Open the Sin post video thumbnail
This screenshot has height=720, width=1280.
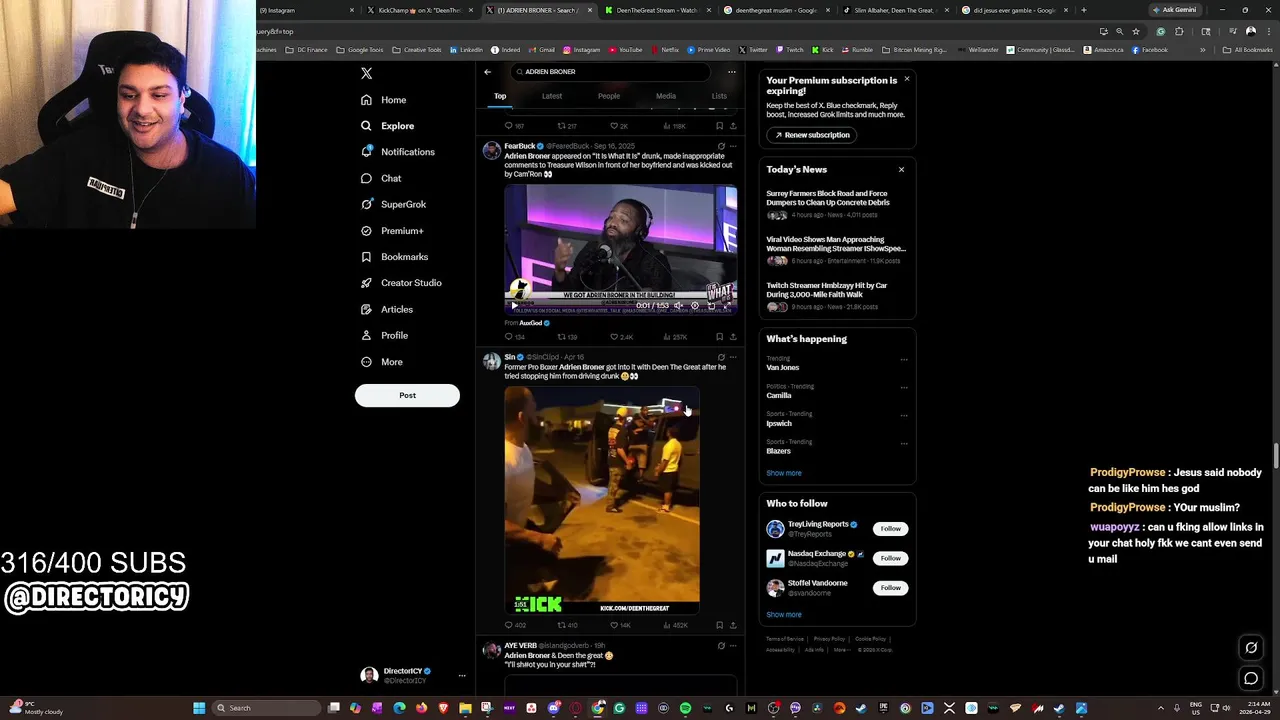pos(602,499)
